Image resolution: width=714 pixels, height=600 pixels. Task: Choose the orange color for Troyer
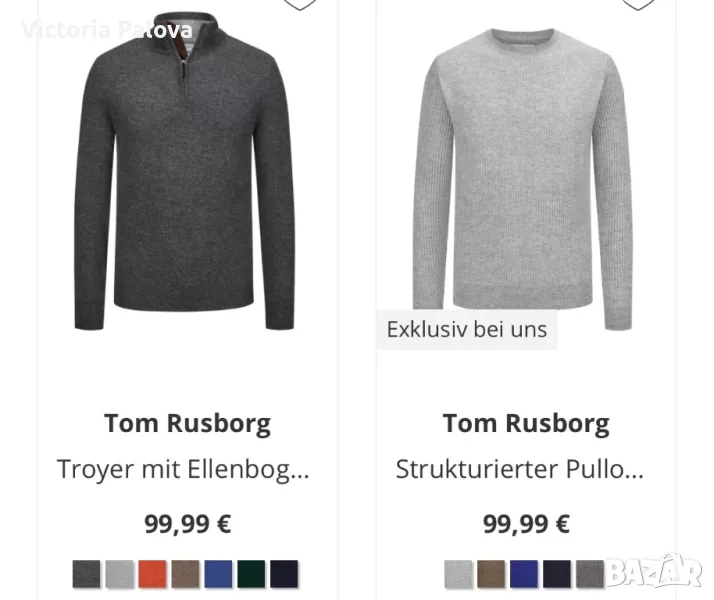[x=153, y=574]
